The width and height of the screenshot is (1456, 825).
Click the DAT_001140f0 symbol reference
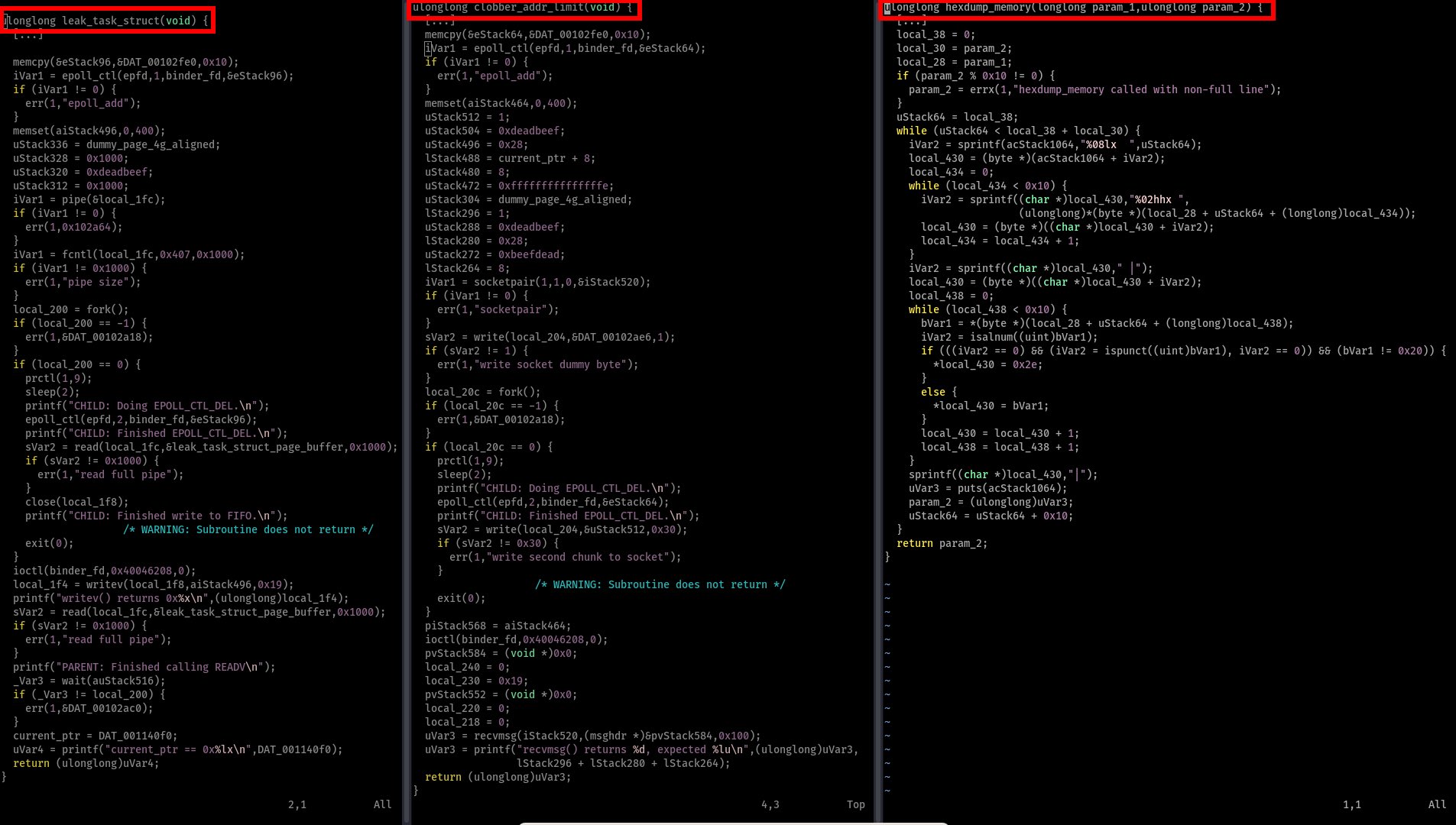138,736
